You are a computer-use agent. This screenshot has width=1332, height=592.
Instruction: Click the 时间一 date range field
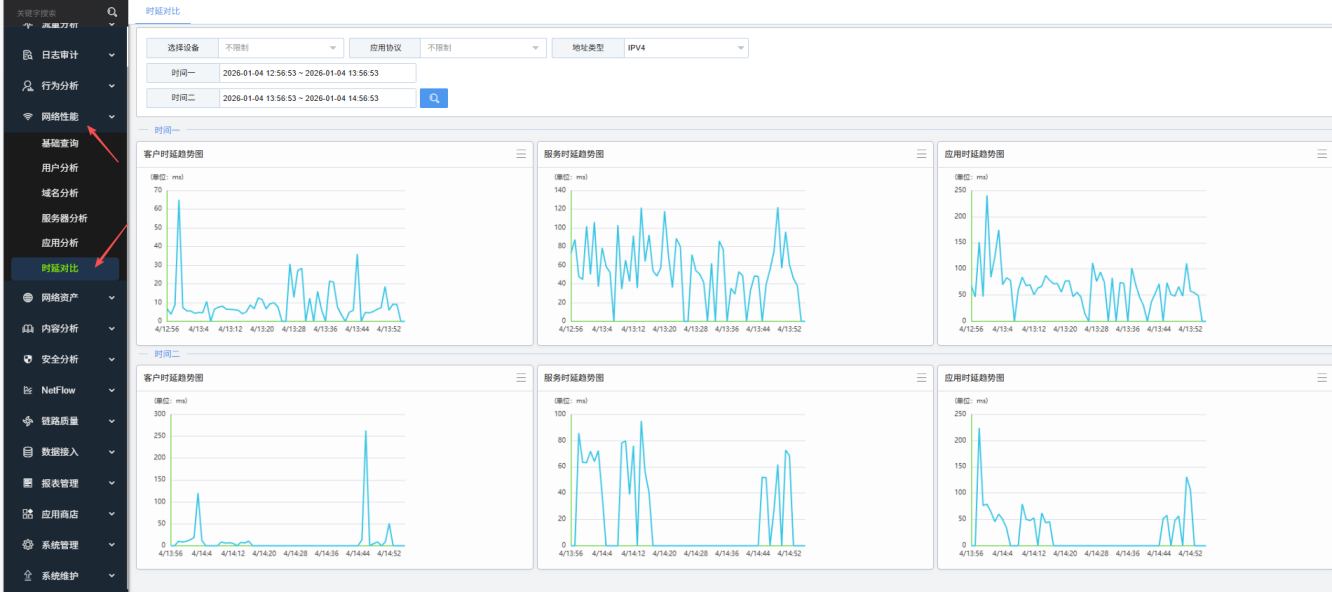click(317, 73)
